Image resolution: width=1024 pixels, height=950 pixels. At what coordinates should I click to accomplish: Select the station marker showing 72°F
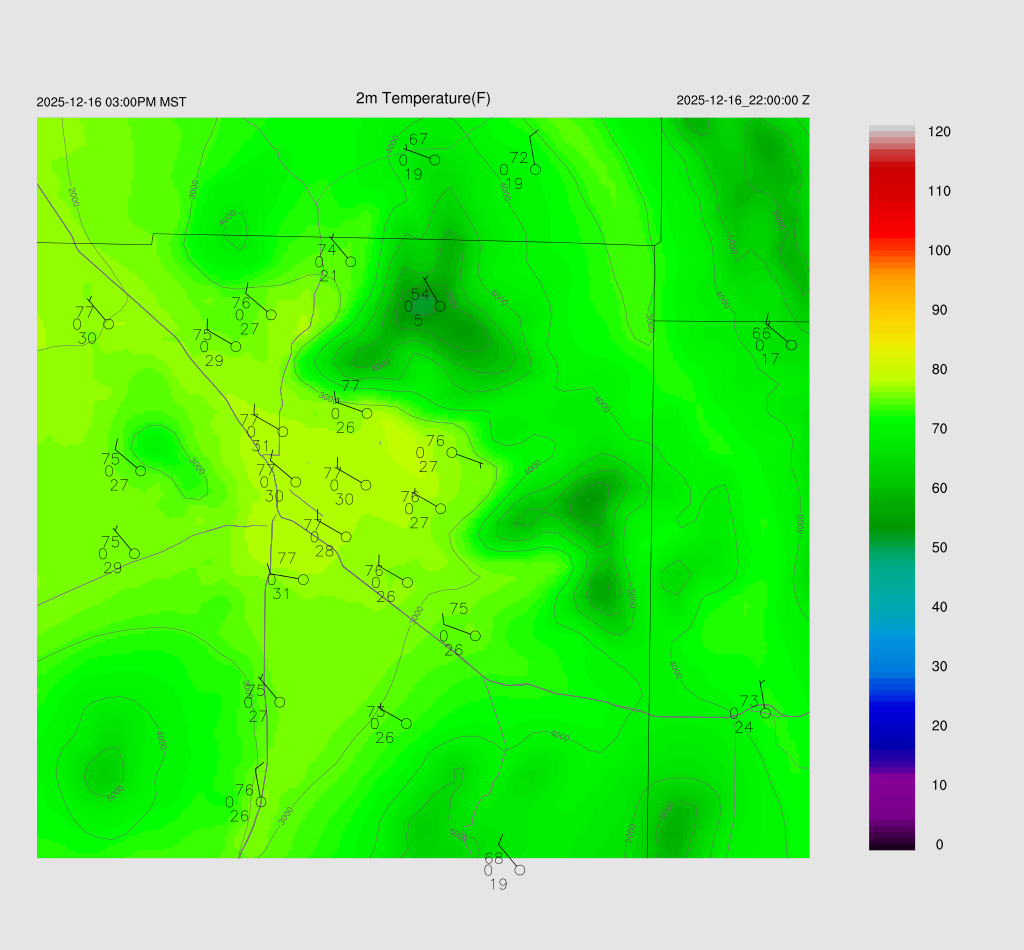tap(535, 169)
